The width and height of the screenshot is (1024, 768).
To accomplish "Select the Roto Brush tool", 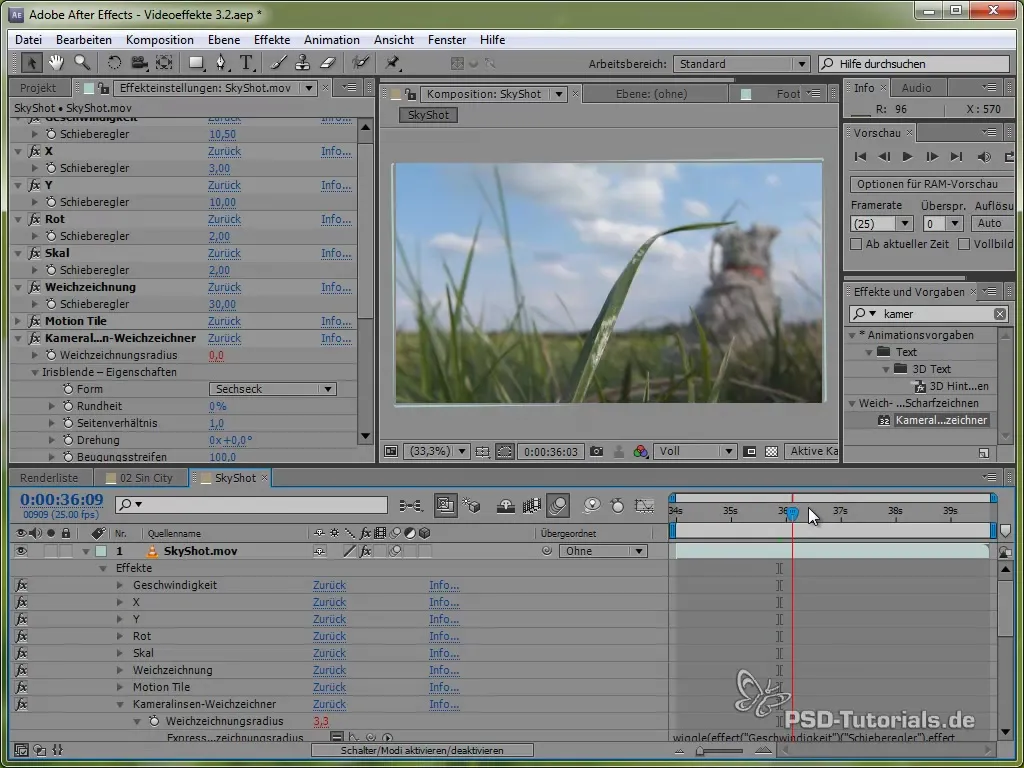I will (360, 63).
